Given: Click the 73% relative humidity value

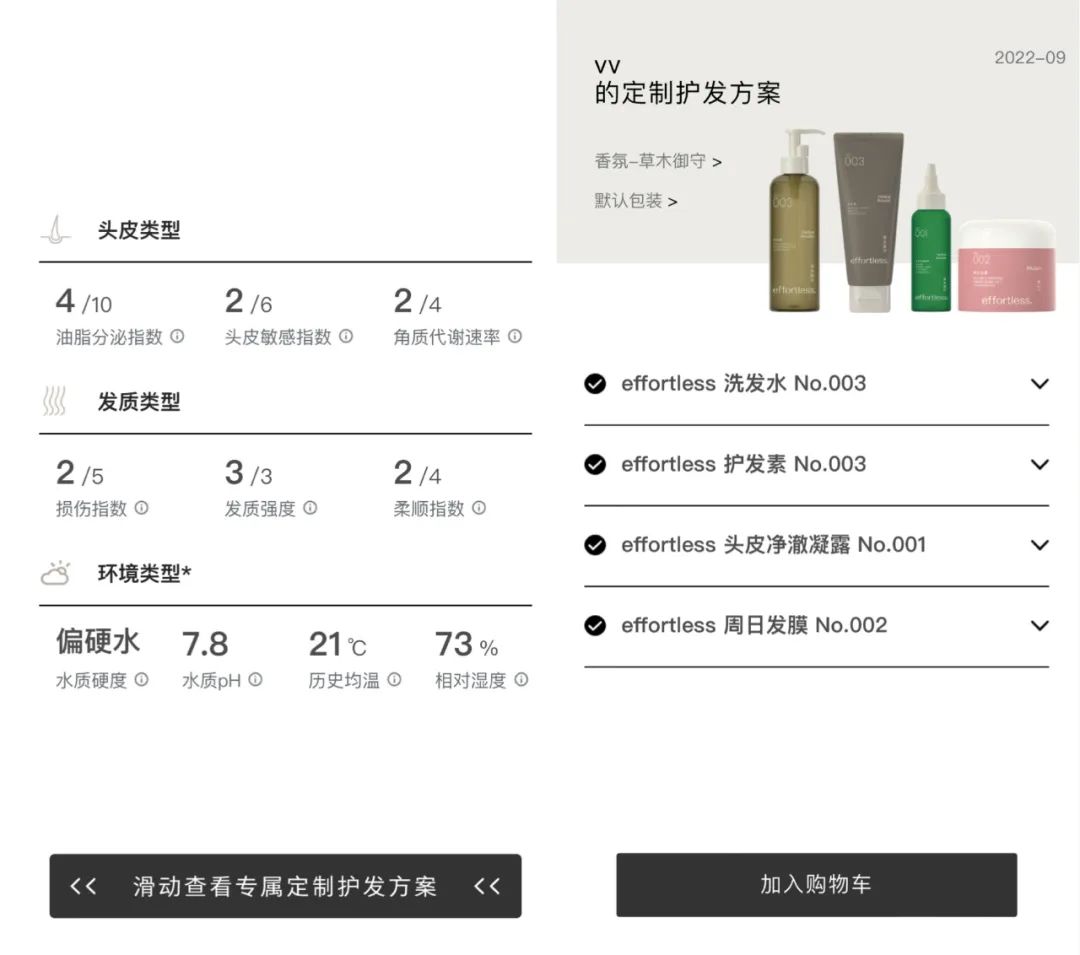Looking at the screenshot, I should coord(466,644).
